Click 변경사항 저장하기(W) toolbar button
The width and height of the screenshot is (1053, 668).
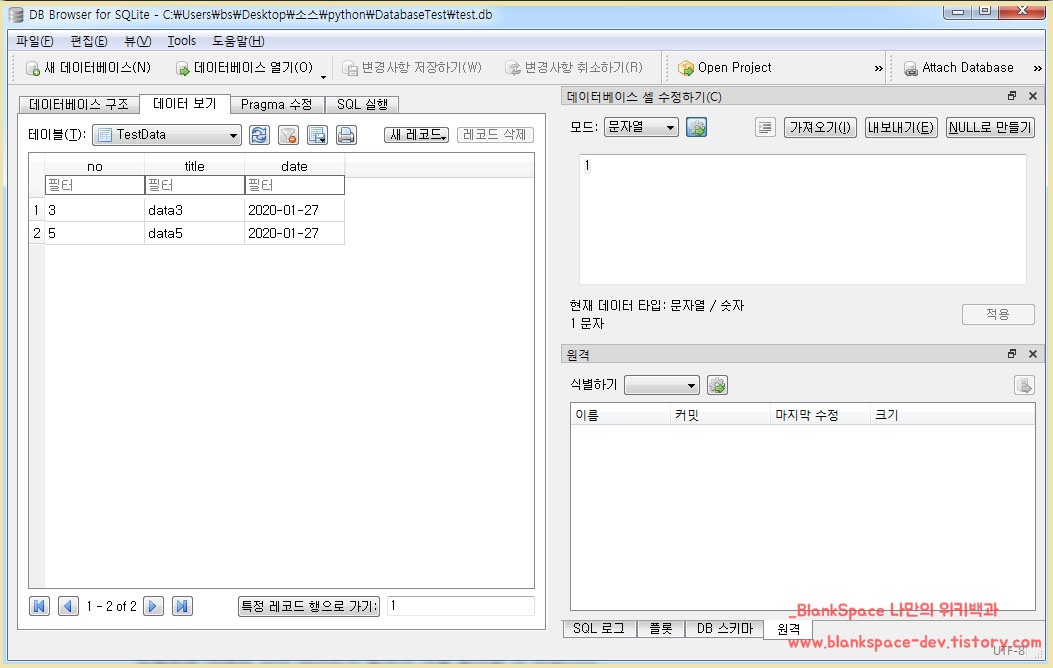[x=412, y=68]
